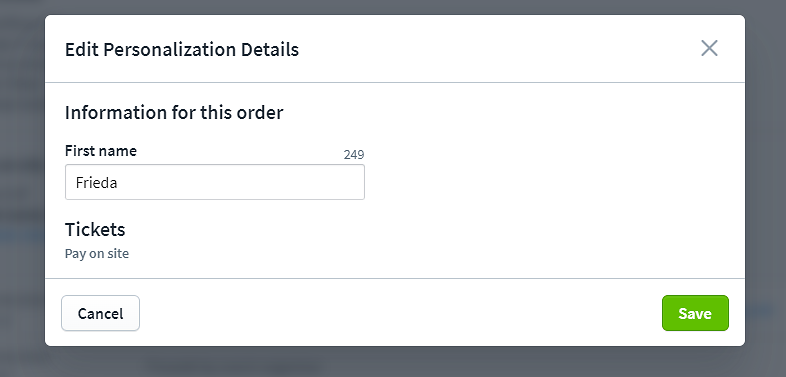Cancel editing personalization details
786x377 pixels.
click(x=100, y=313)
